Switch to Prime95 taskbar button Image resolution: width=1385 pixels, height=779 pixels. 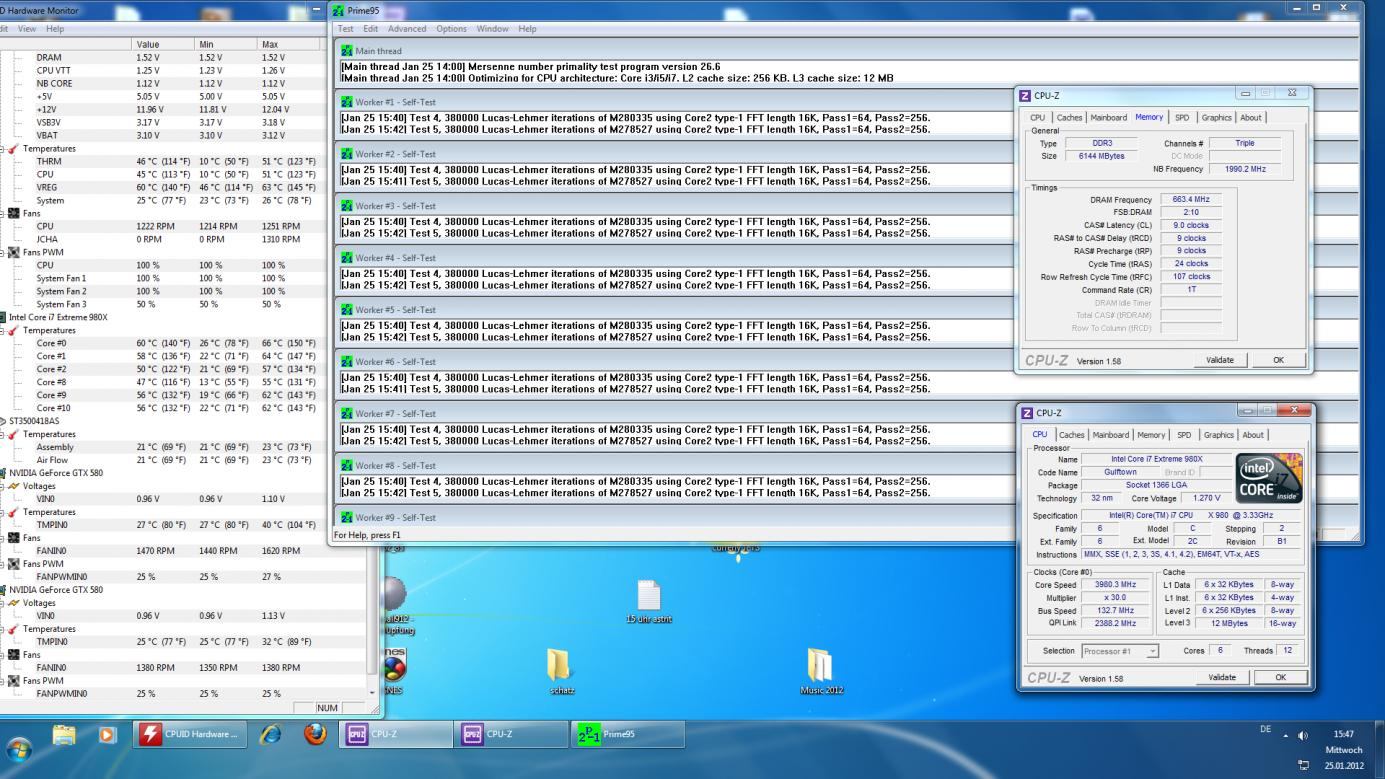click(x=628, y=735)
